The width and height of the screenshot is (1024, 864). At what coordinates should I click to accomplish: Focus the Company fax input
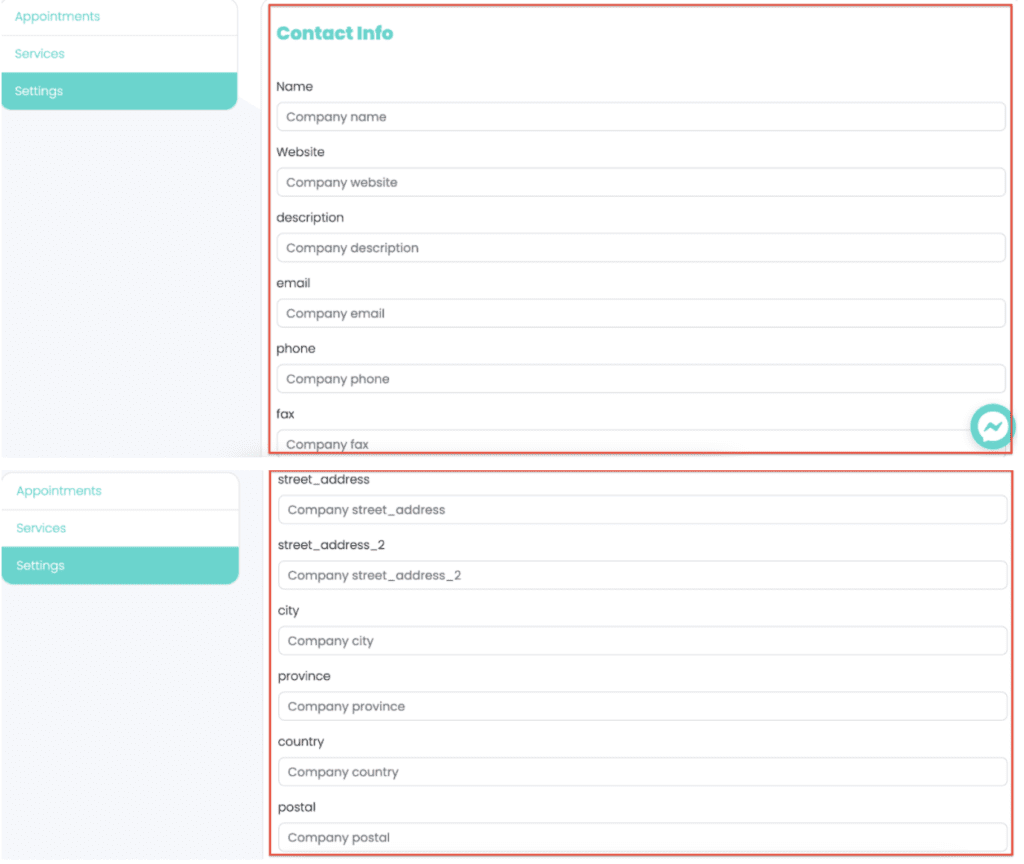click(x=641, y=441)
